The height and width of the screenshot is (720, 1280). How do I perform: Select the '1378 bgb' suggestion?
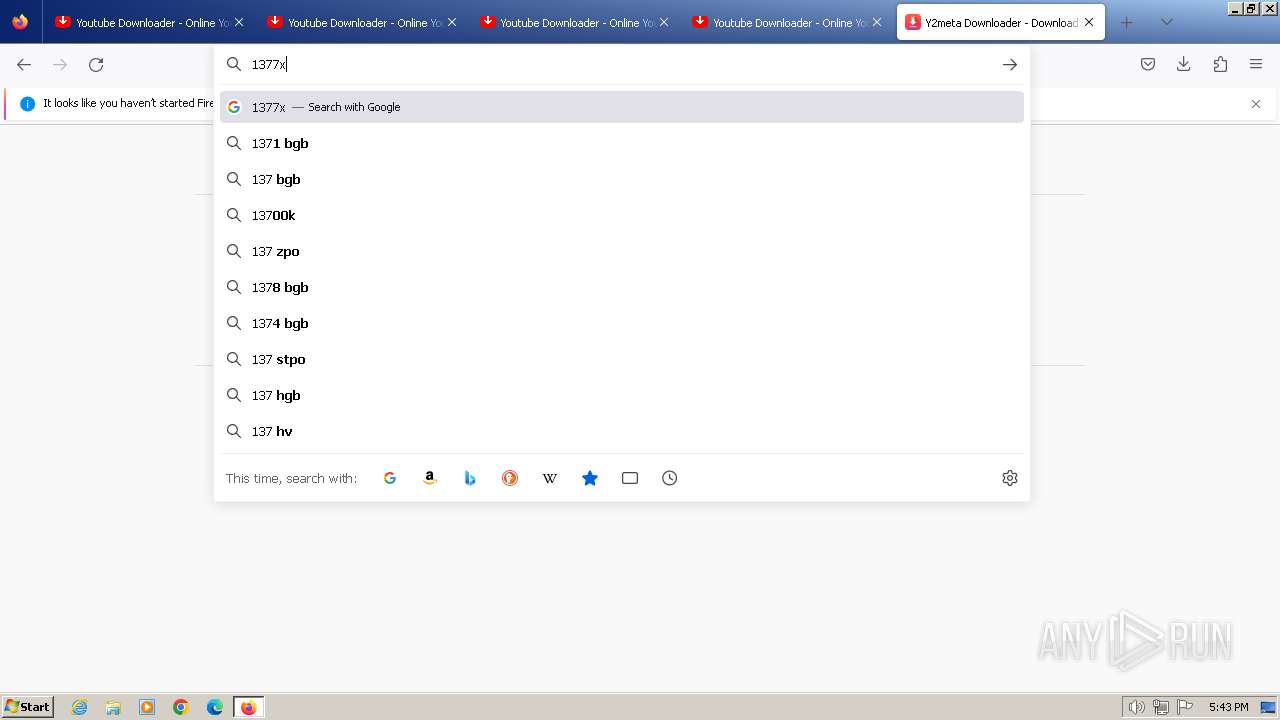pyautogui.click(x=622, y=287)
